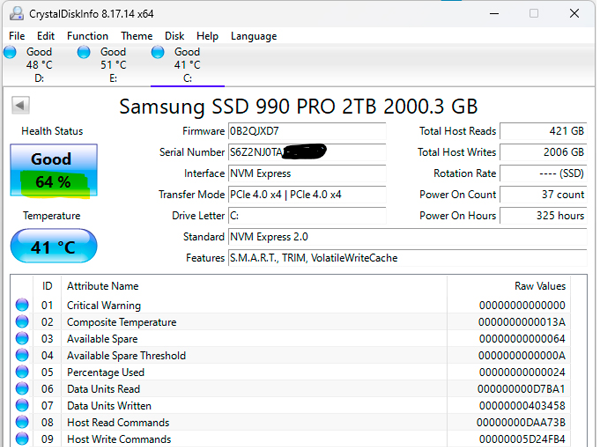Click the Standard field NVM Express 2.0
600x447 pixels.
tap(408, 237)
